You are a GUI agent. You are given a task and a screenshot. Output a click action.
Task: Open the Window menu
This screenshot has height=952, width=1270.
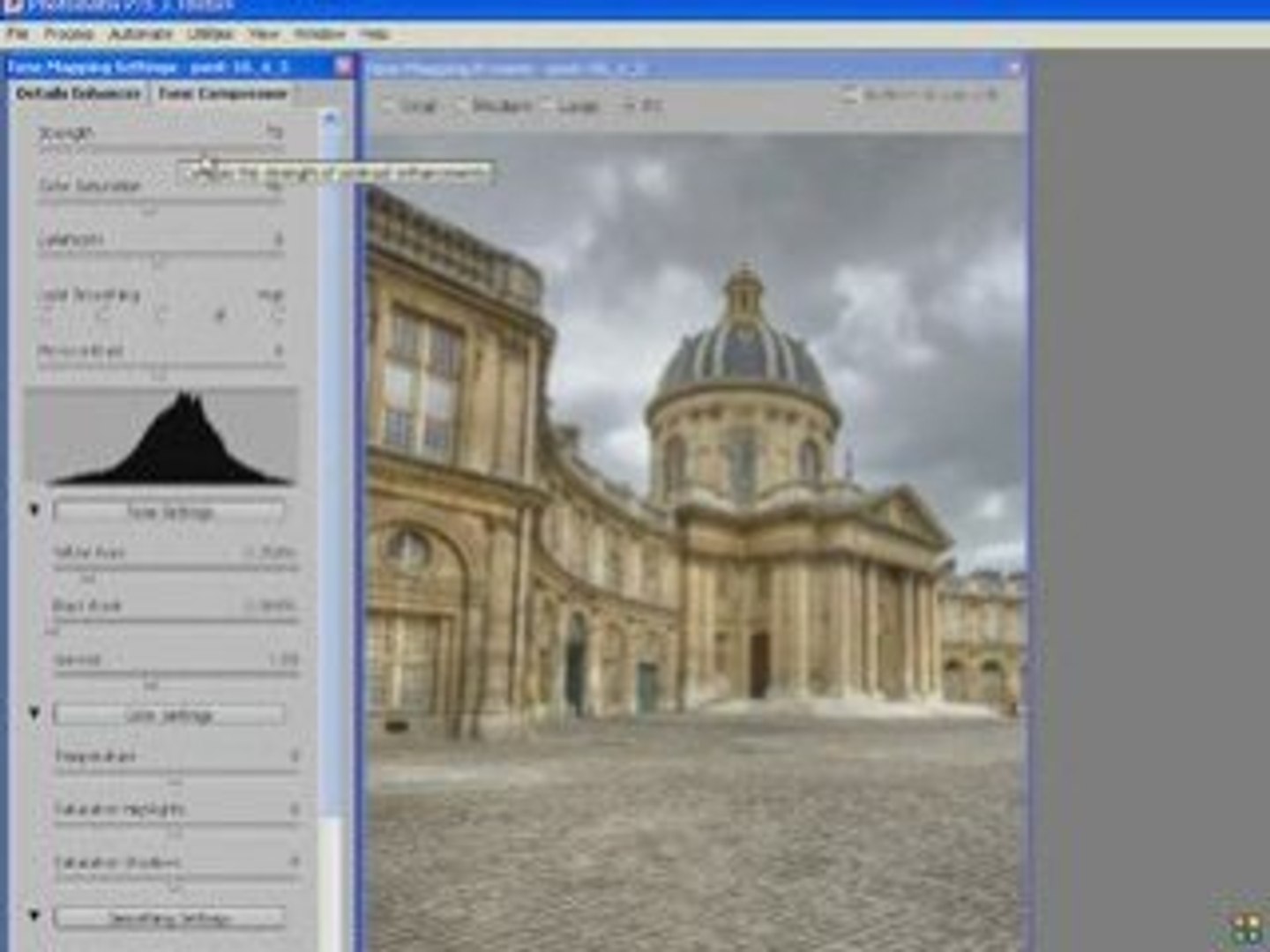[319, 34]
